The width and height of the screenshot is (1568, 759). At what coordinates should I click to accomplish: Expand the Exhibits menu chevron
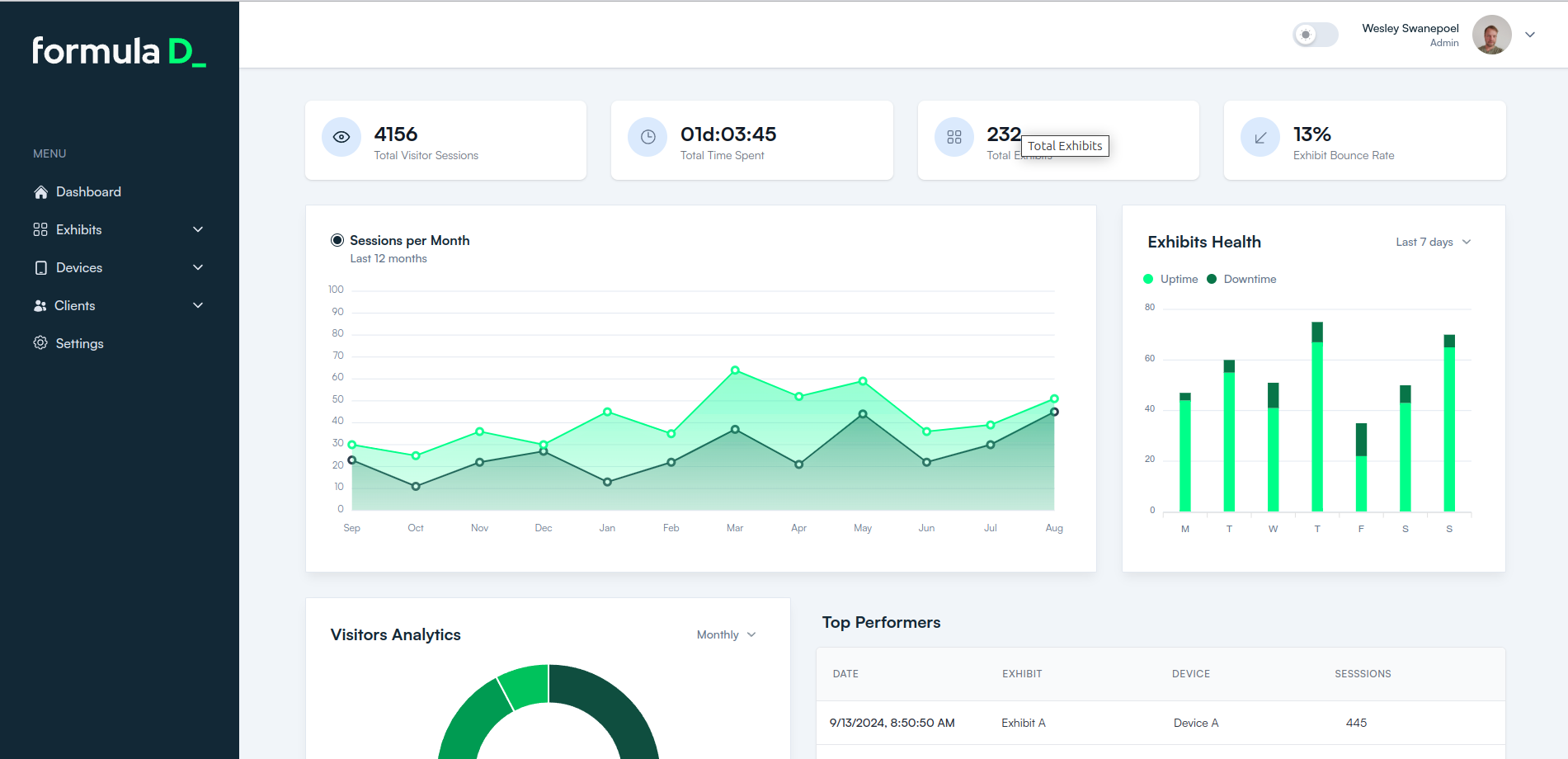pos(198,229)
